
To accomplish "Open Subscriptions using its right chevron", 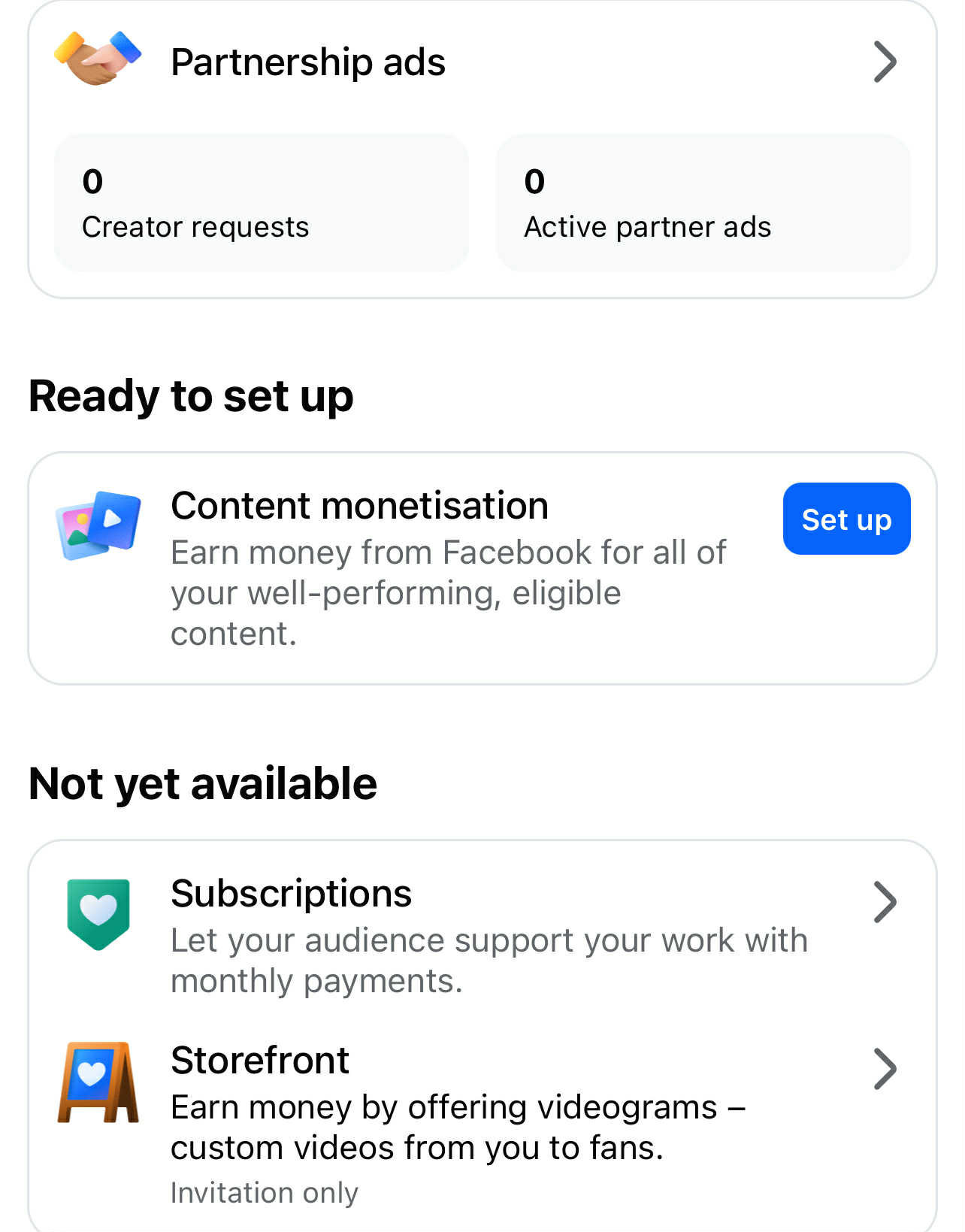I will pyautogui.click(x=885, y=902).
